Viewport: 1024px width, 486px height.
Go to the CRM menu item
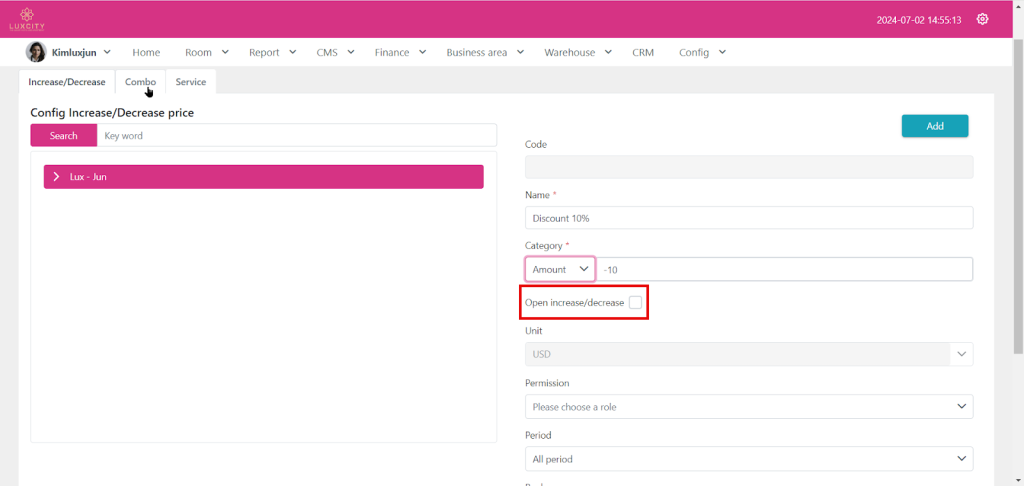[x=643, y=52]
